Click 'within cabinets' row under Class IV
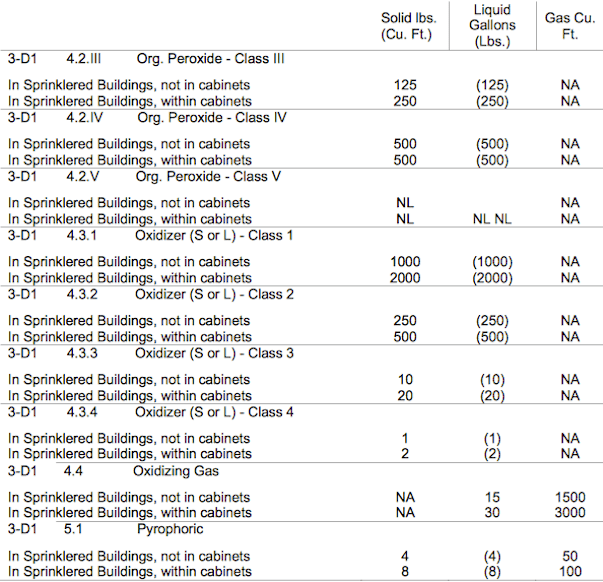 pos(302,160)
